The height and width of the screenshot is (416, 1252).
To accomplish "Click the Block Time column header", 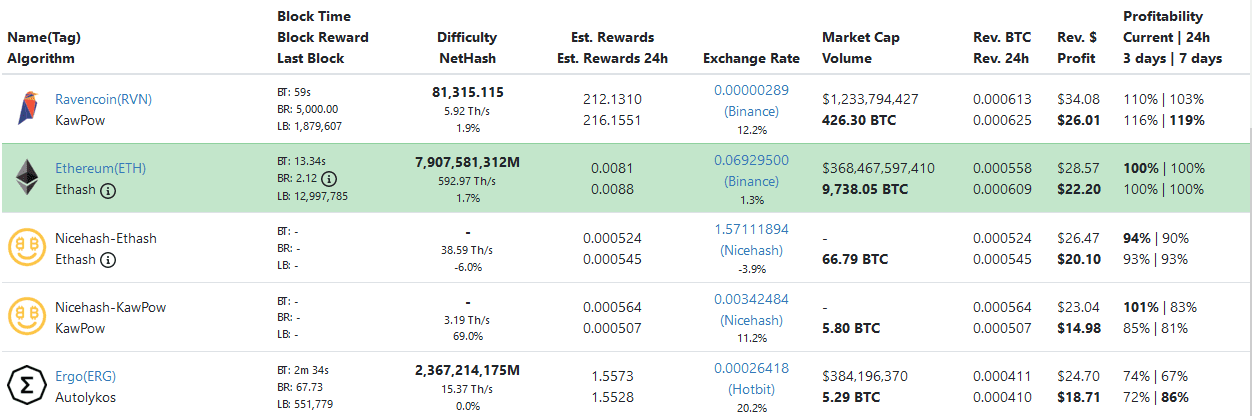I will point(323,37).
